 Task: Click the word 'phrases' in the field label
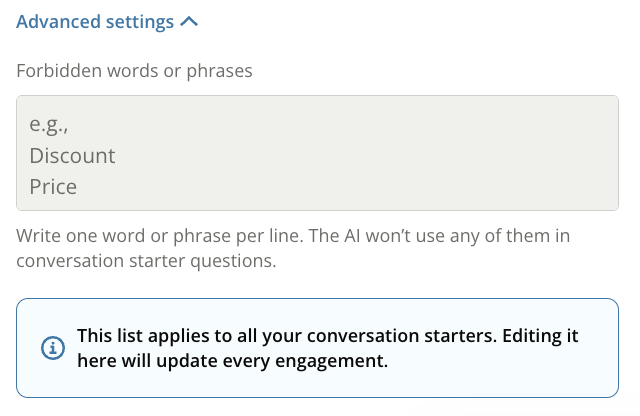tap(220, 71)
